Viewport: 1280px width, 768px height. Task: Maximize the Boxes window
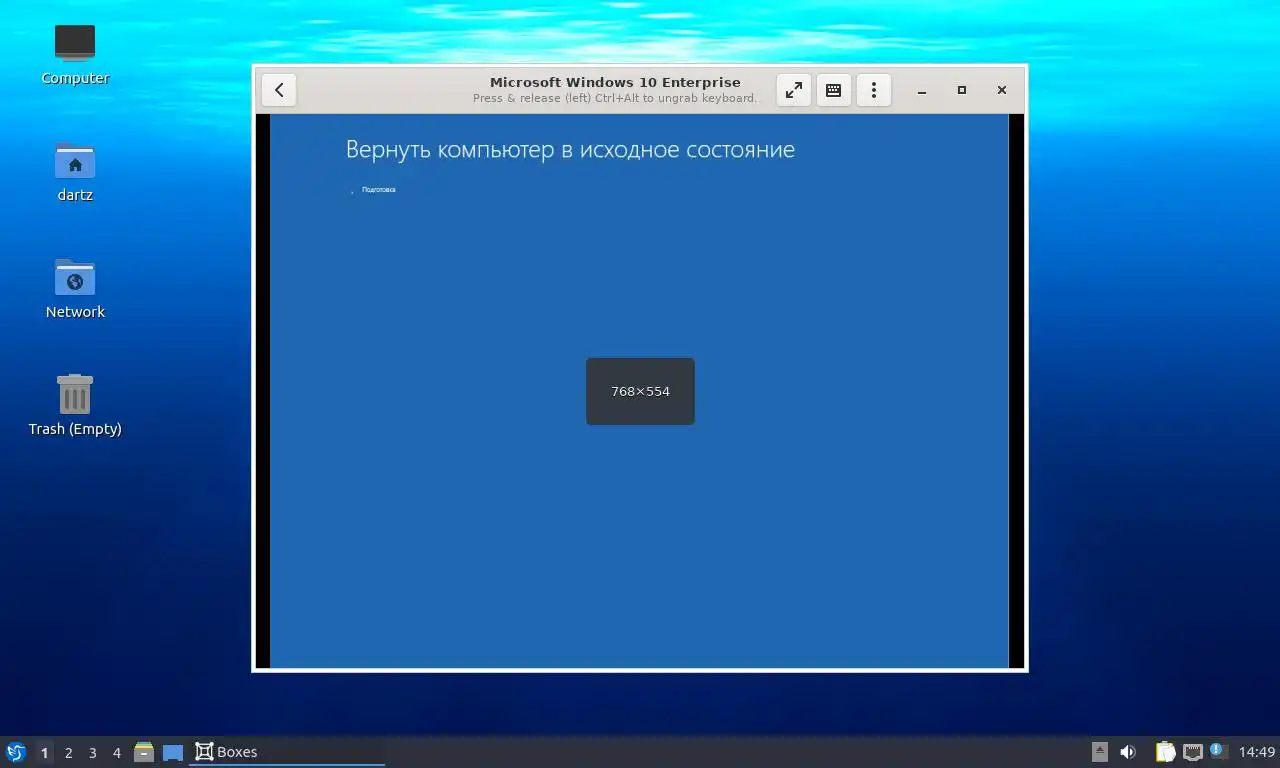962,90
